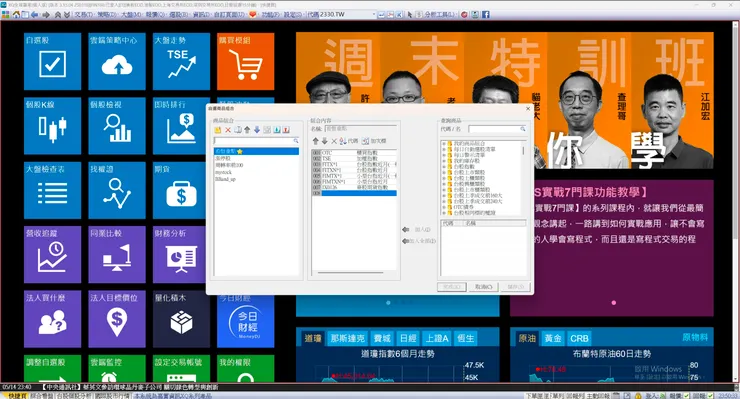Select mystock in the group list
The image size is (740, 399).
coord(224,172)
